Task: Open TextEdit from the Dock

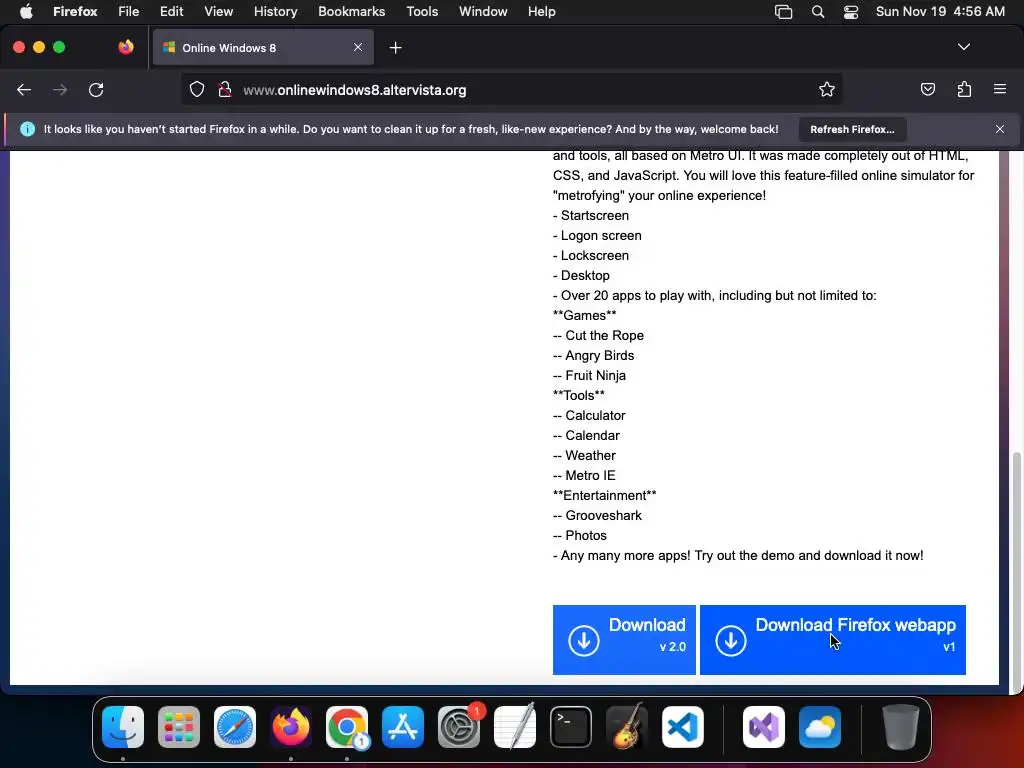Action: pyautogui.click(x=515, y=726)
